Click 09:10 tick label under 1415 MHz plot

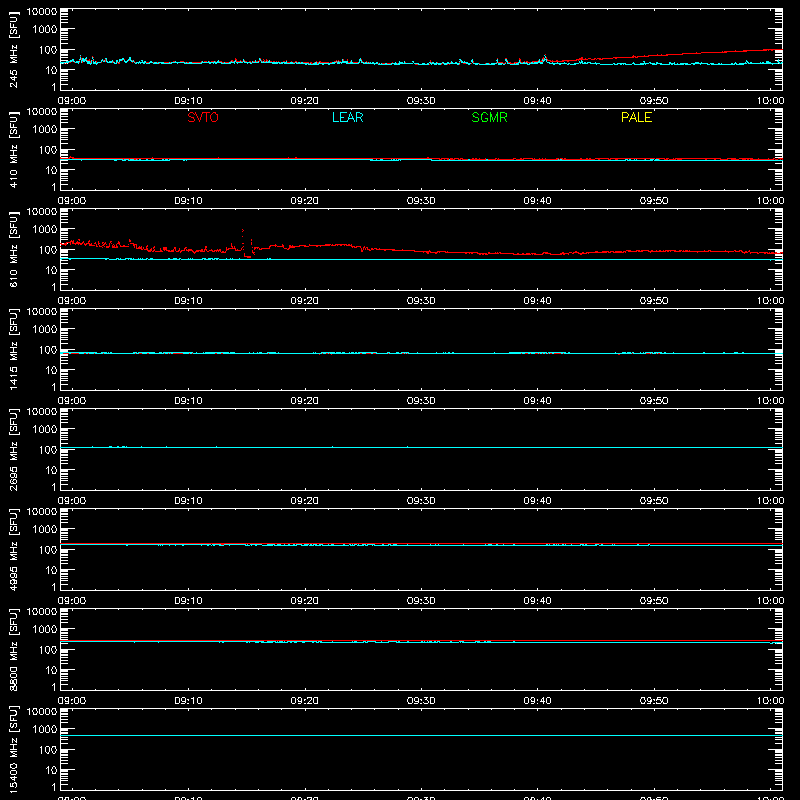point(188,401)
